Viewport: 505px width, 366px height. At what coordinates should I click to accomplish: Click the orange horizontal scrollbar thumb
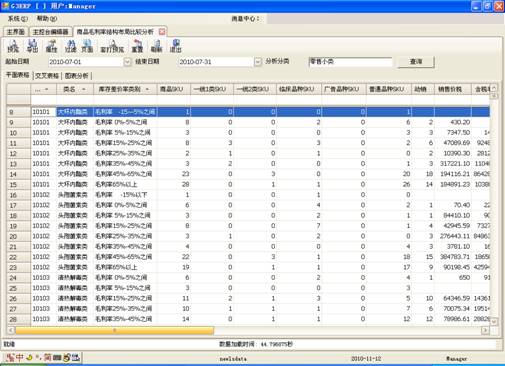click(114, 330)
